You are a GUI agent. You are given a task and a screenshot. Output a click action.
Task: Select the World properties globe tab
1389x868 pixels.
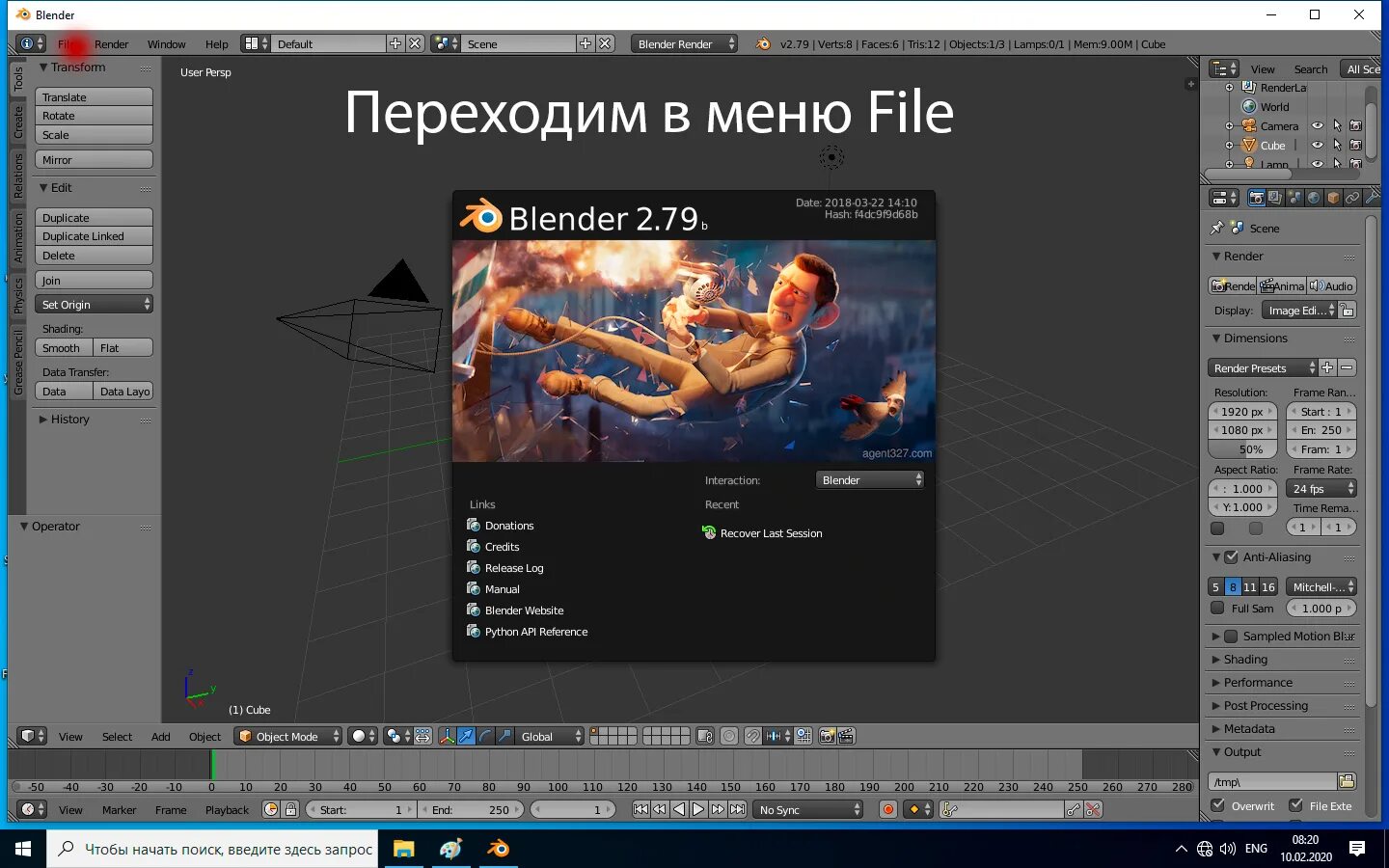click(1314, 198)
